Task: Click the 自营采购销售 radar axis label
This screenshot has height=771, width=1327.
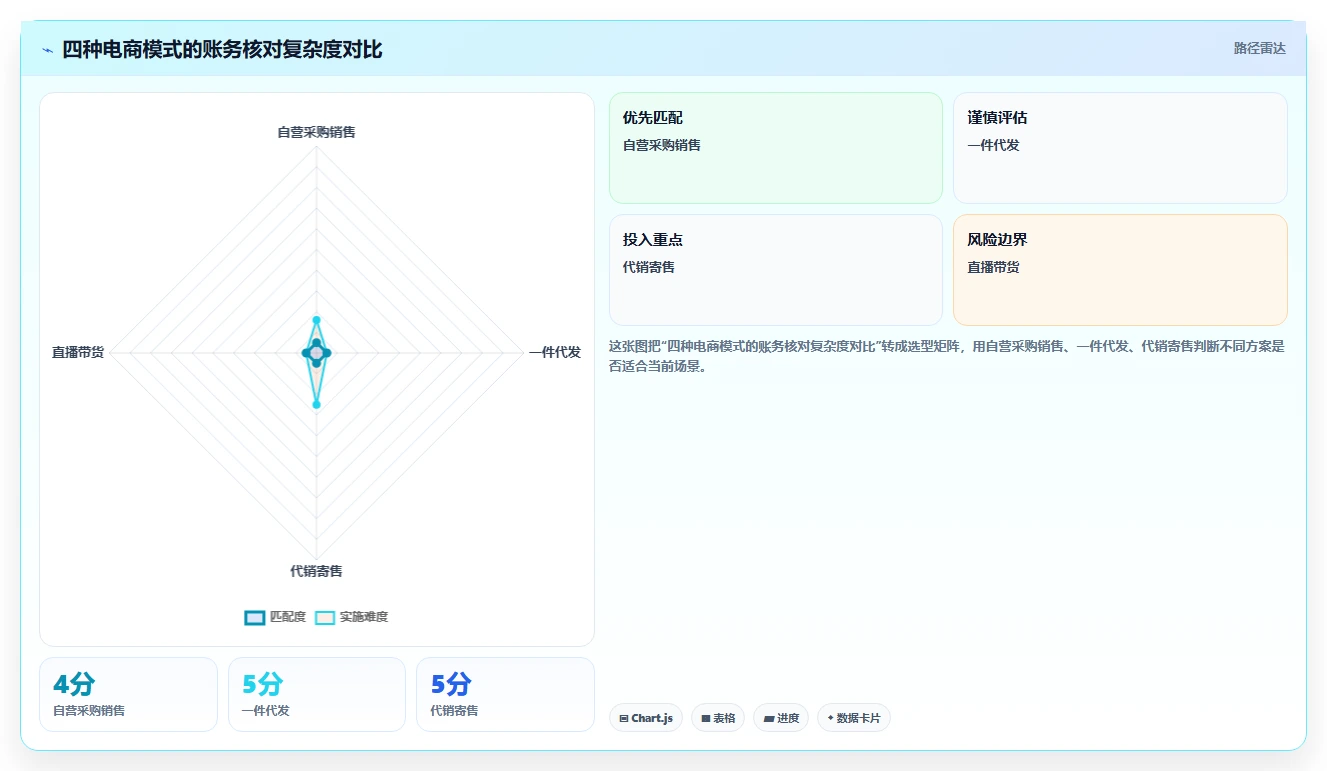Action: (317, 132)
